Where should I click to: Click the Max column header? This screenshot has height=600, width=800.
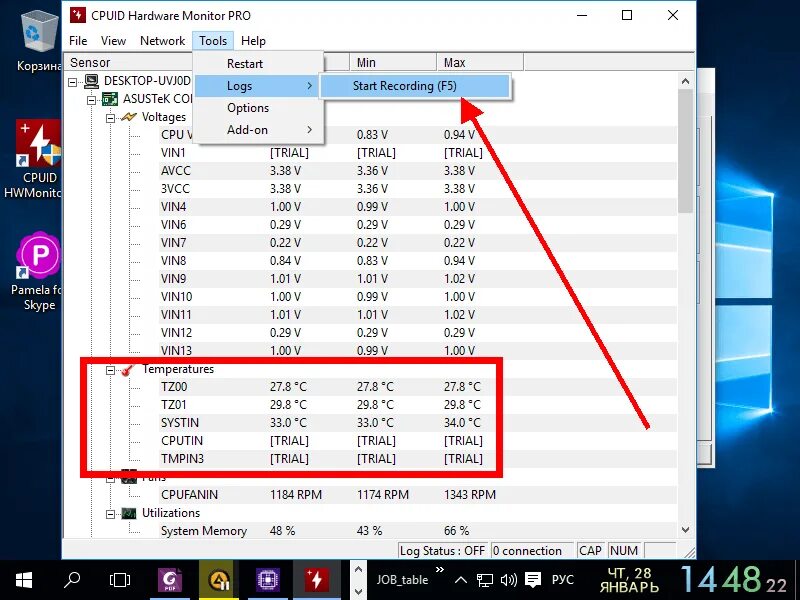(480, 63)
